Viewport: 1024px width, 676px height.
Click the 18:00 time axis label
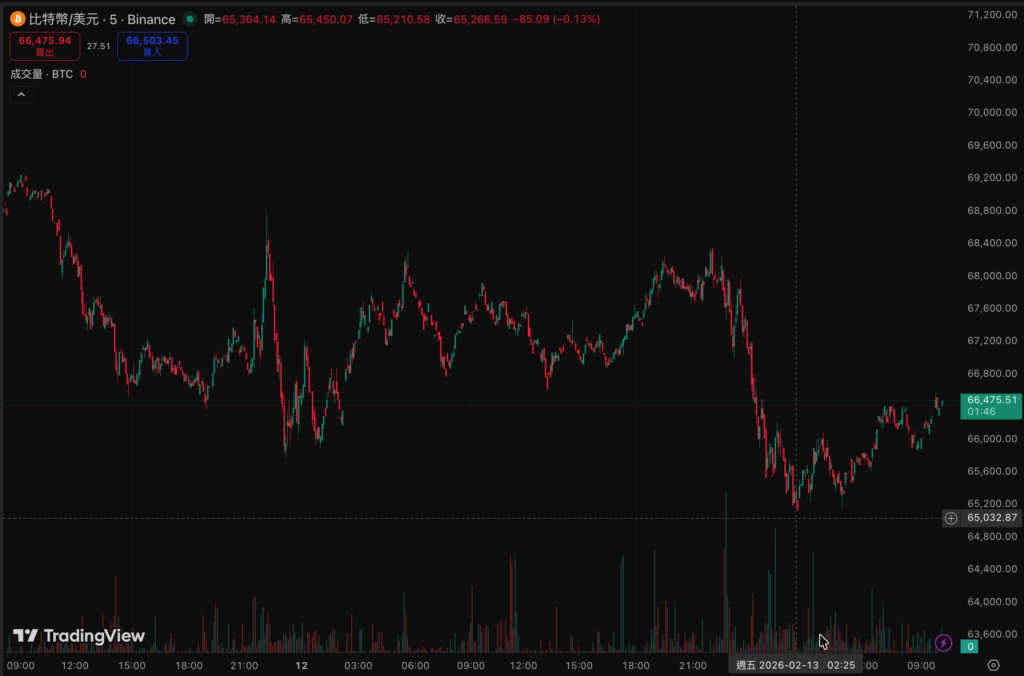tap(189, 665)
